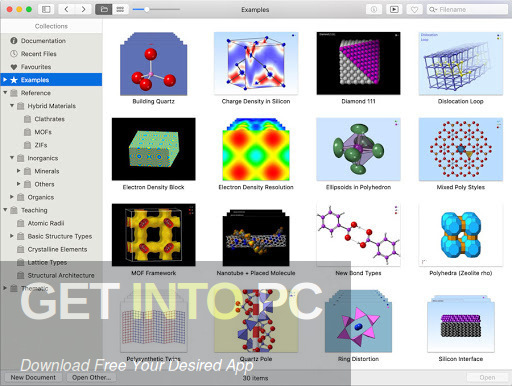Click the Open Other... button

click(x=91, y=377)
